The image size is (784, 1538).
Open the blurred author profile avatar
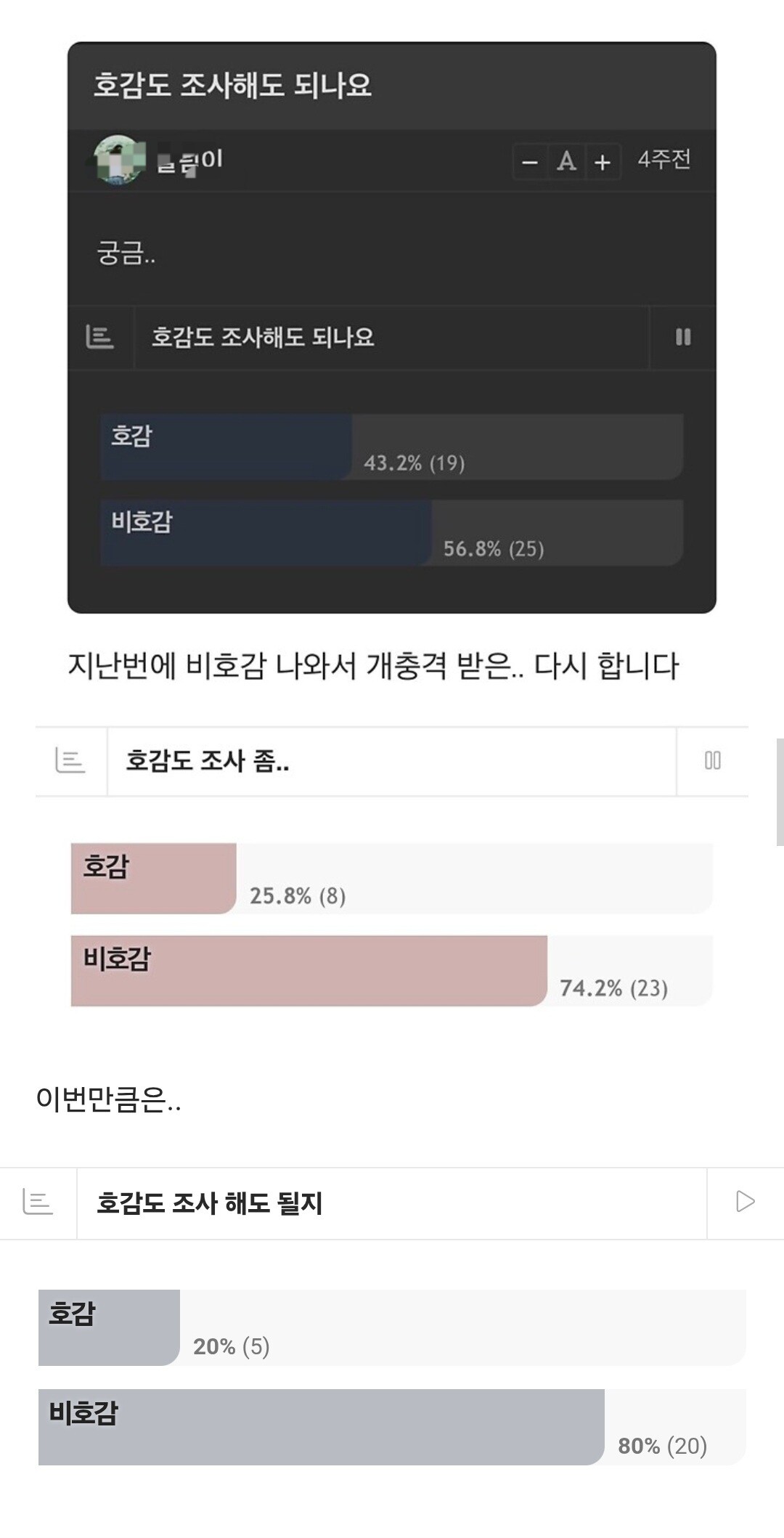(116, 160)
